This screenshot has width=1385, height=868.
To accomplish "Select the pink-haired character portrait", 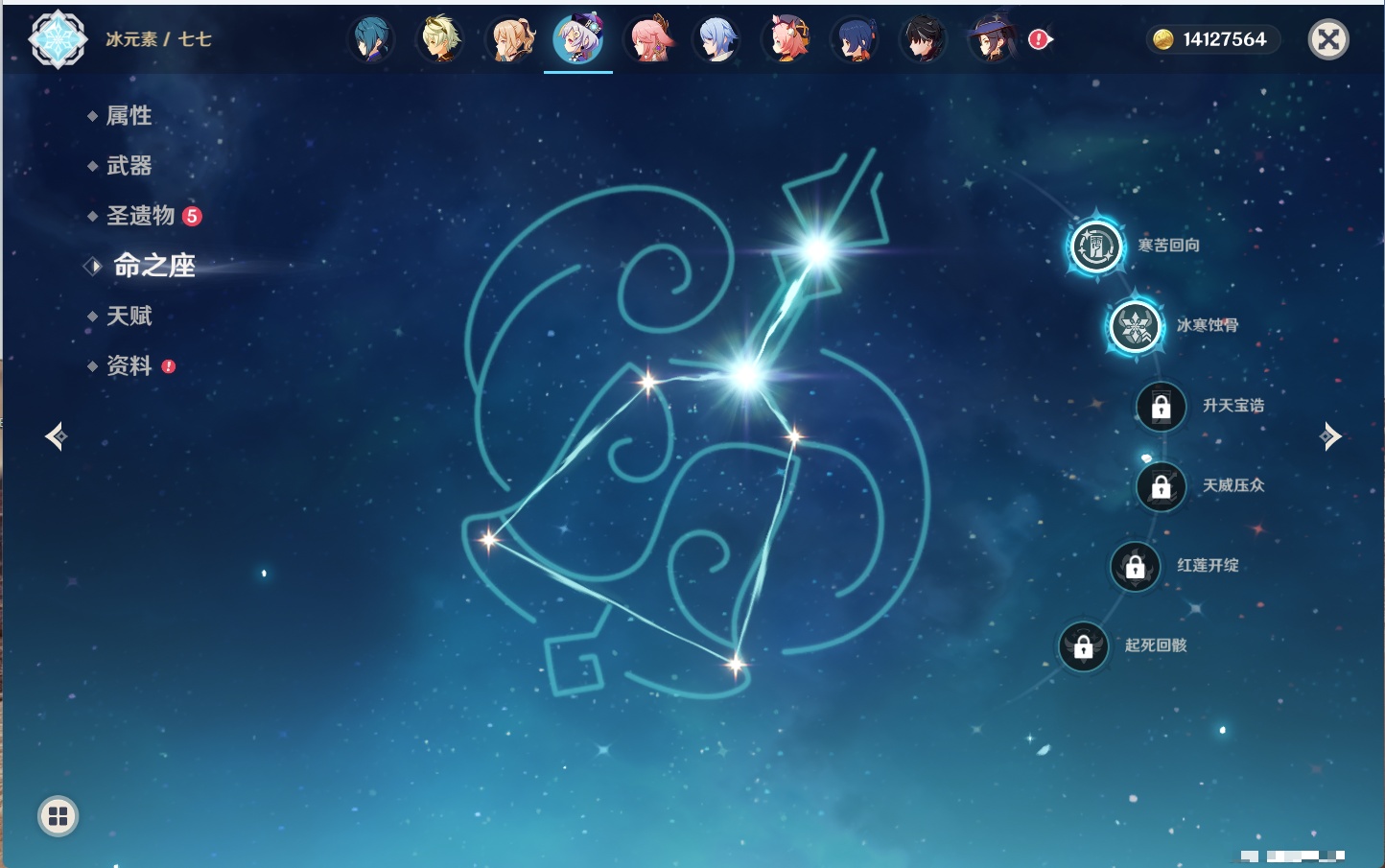I will coord(648,39).
